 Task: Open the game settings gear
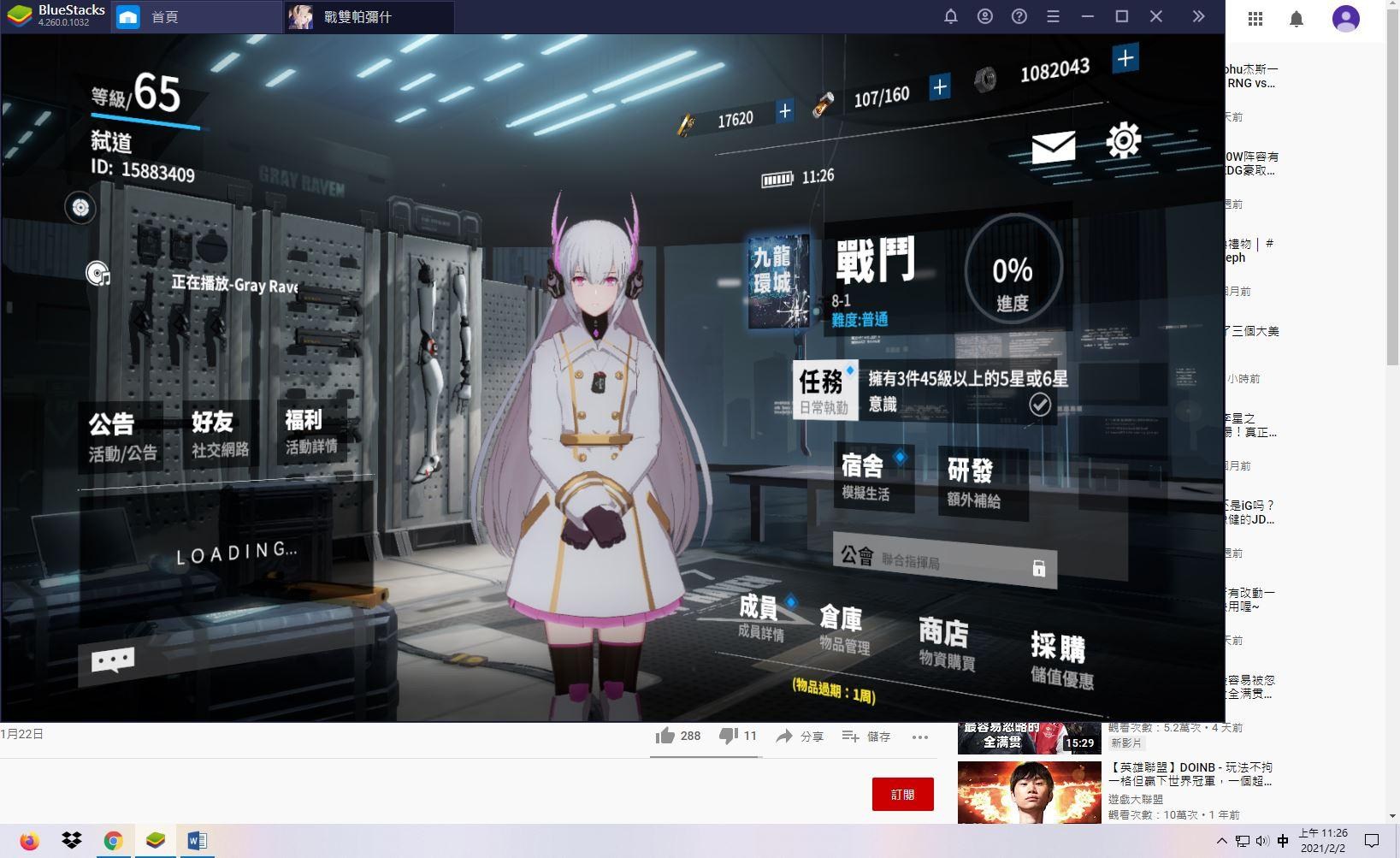point(1124,140)
